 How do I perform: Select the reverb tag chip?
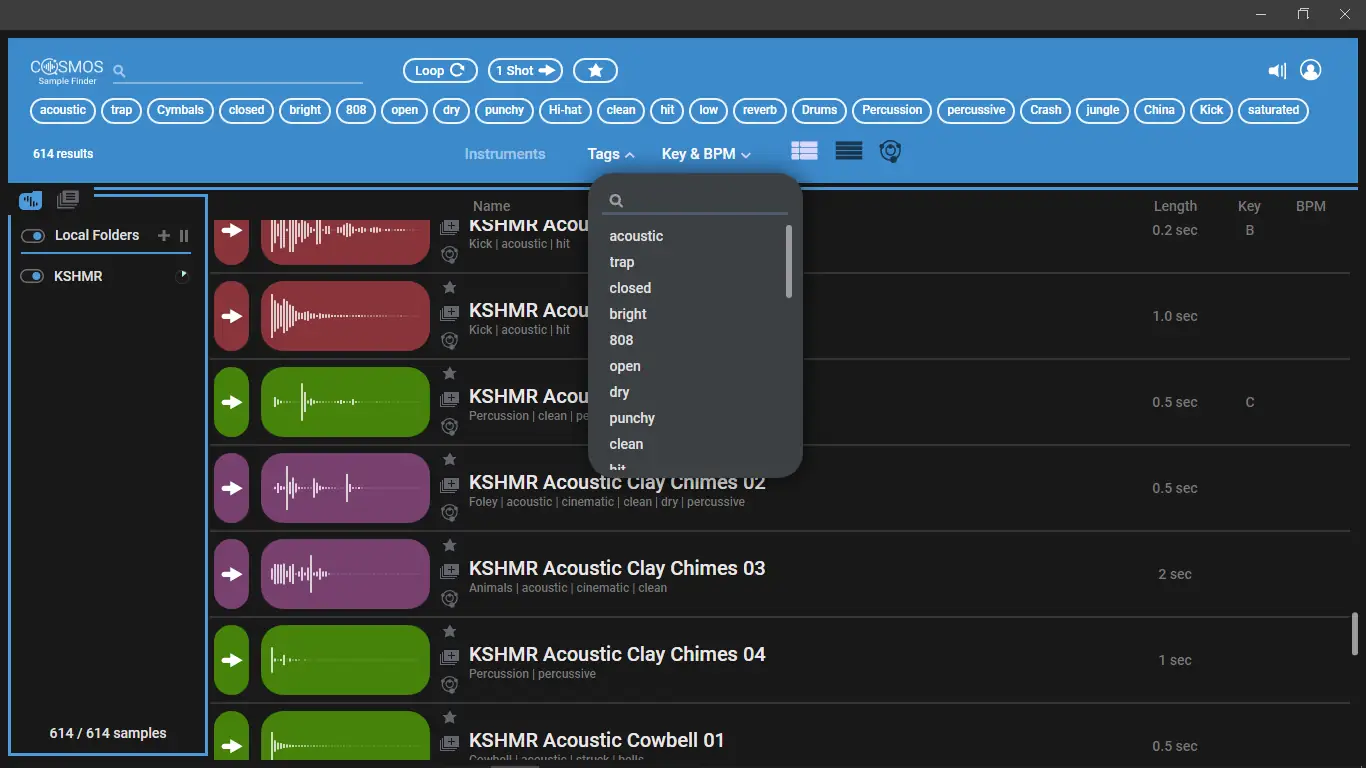pyautogui.click(x=760, y=110)
